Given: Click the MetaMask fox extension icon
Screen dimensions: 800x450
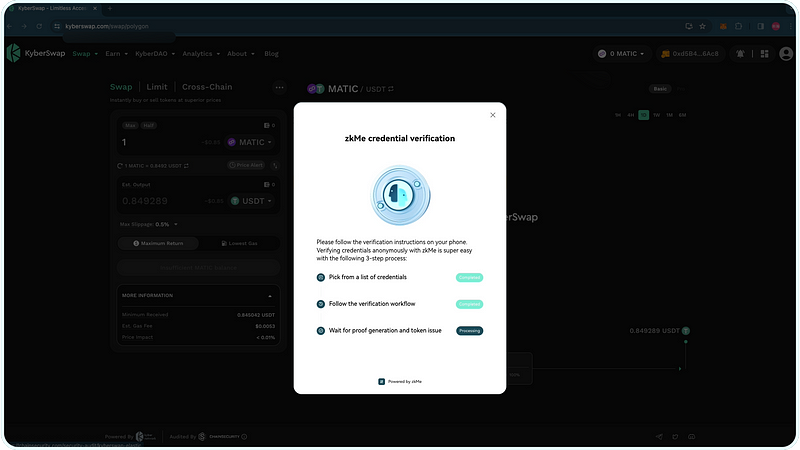Looking at the screenshot, I should click(723, 26).
